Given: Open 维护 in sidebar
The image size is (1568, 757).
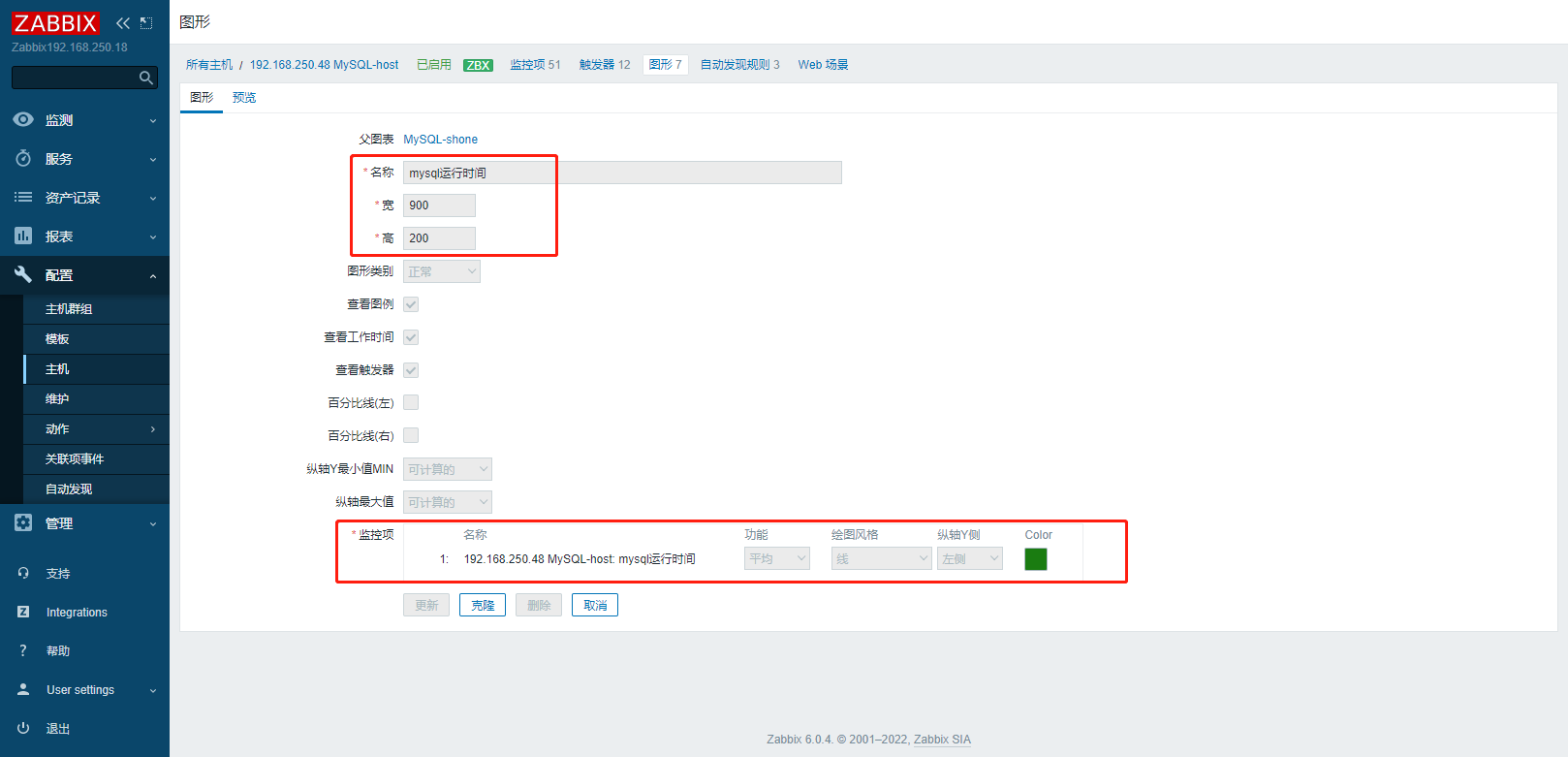Looking at the screenshot, I should (96, 399).
